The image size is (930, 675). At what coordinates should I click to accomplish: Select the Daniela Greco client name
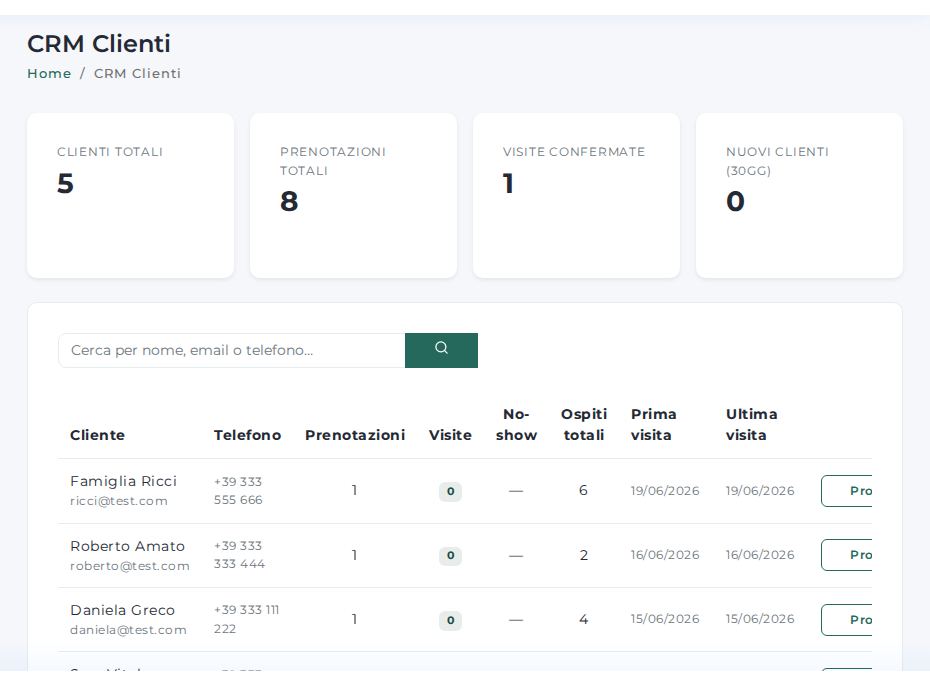tap(122, 610)
